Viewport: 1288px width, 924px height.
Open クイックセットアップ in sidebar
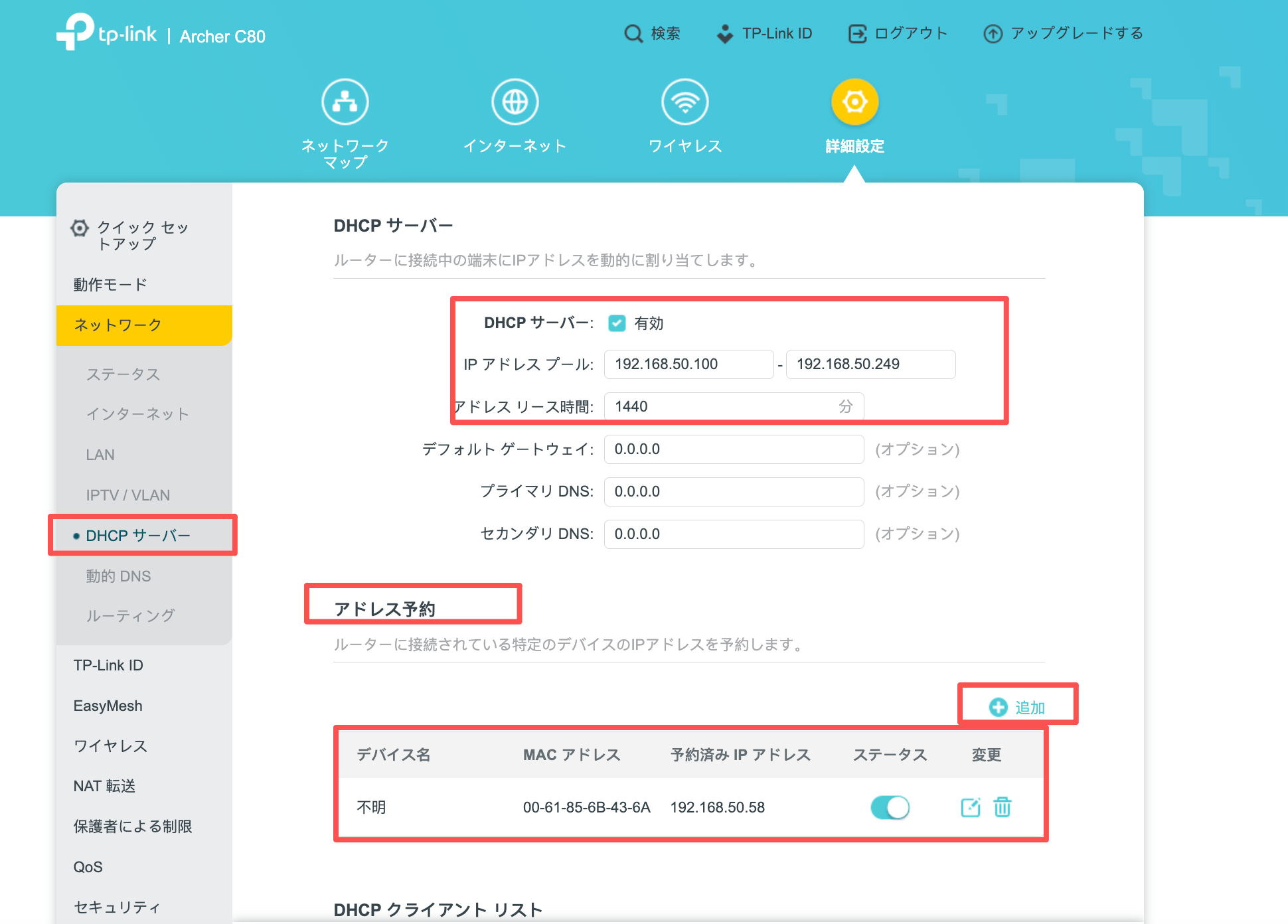(143, 236)
